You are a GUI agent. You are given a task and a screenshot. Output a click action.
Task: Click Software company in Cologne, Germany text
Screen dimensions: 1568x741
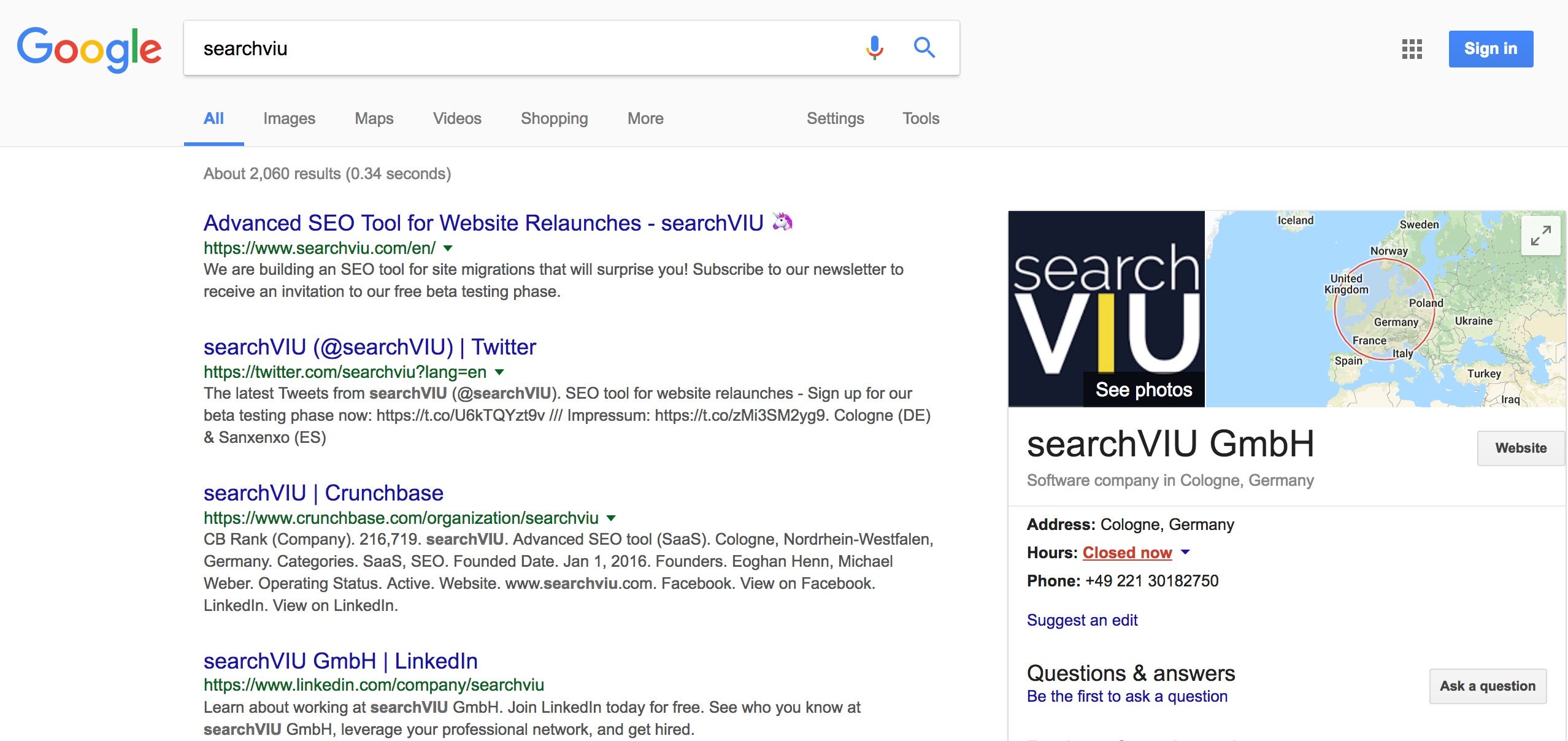(x=1170, y=480)
